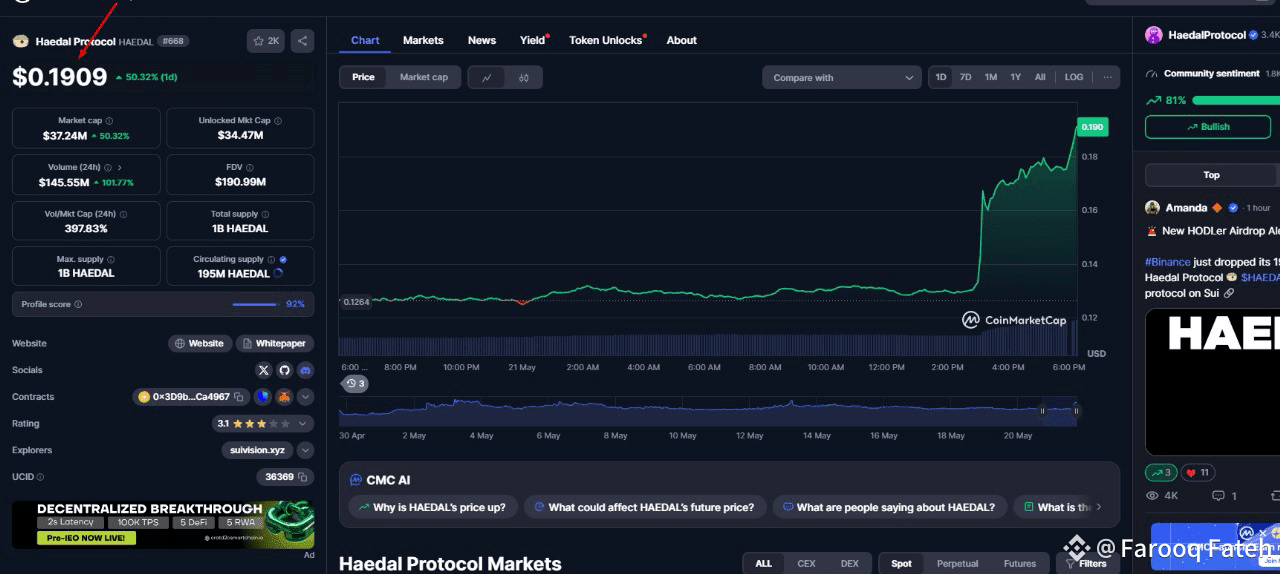Click the Profile score info icon
The image size is (1280, 574).
[x=78, y=304]
